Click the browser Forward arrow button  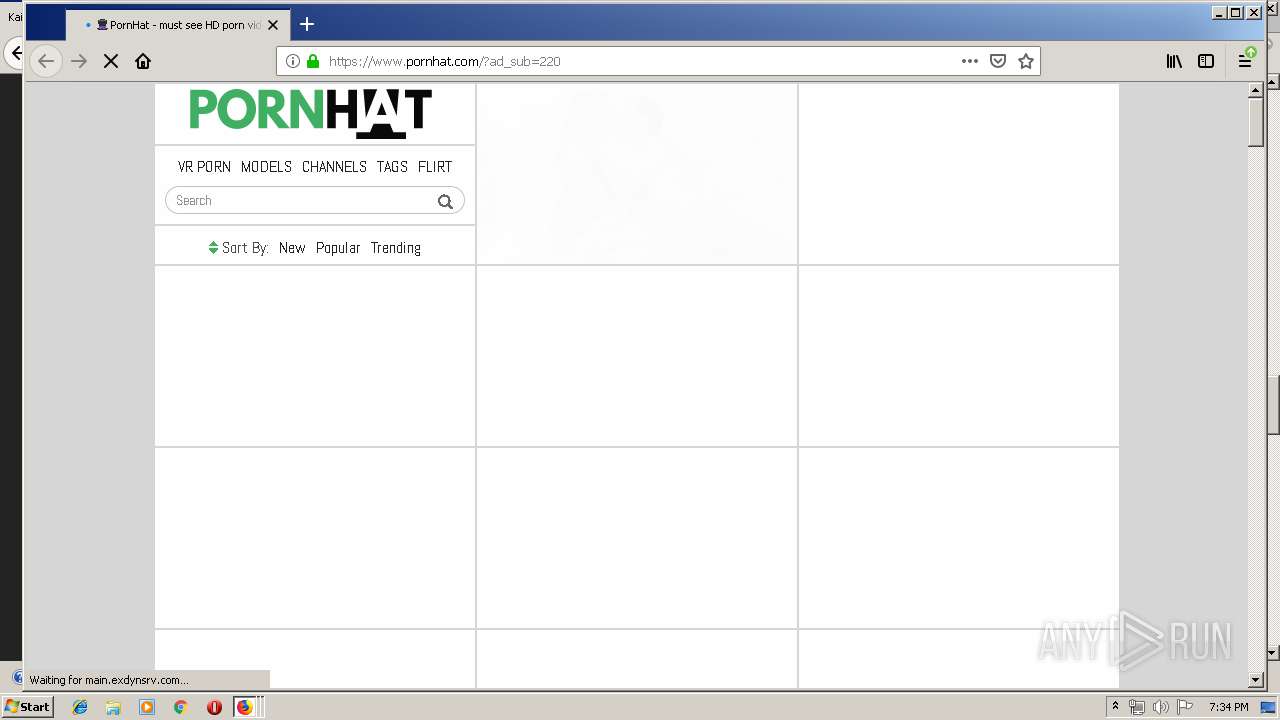pos(79,61)
